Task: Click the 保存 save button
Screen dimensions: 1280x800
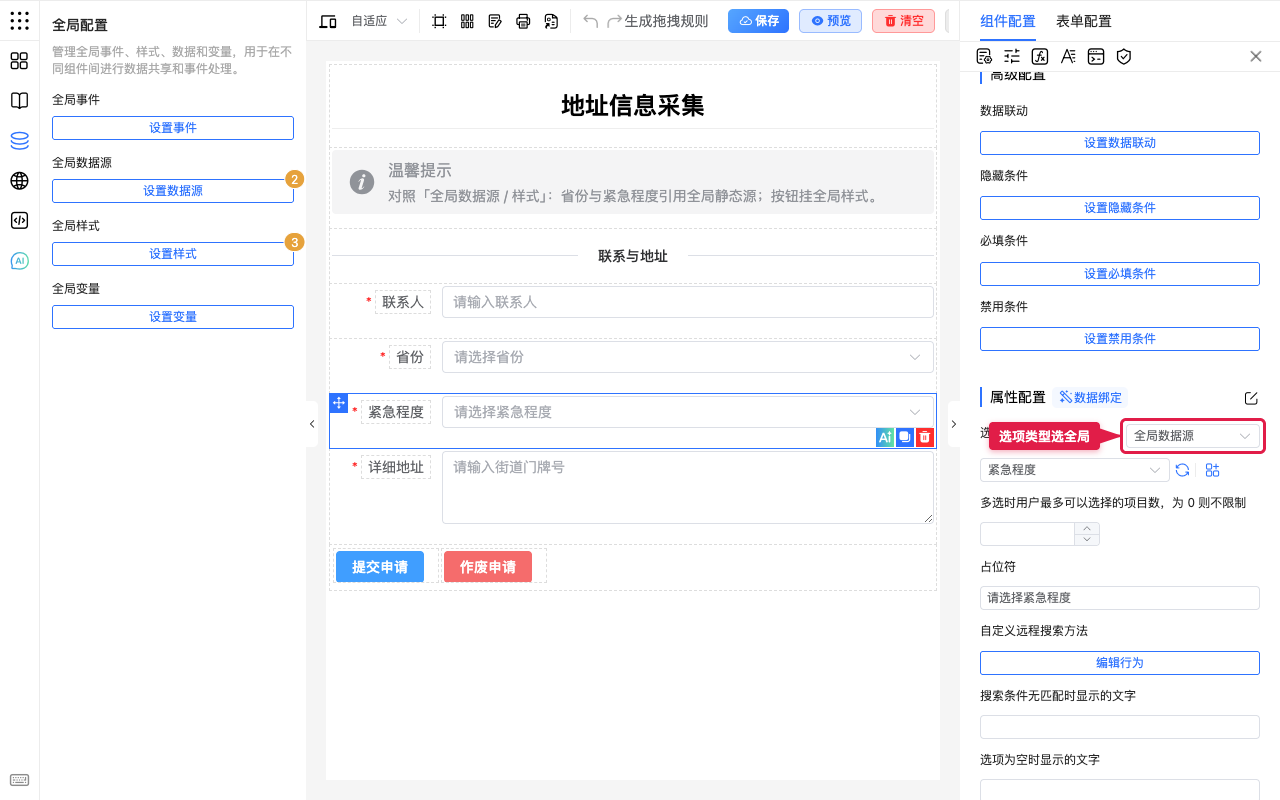Action: pos(758,21)
